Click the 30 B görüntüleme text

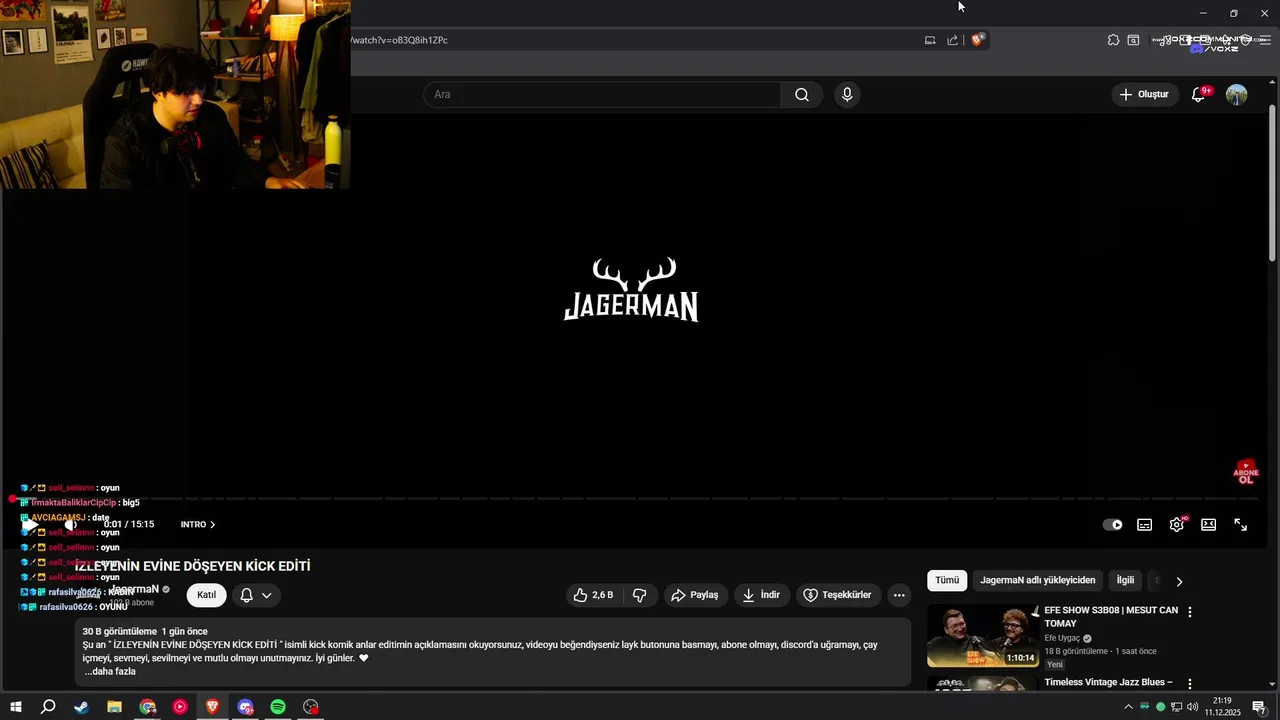pos(120,632)
